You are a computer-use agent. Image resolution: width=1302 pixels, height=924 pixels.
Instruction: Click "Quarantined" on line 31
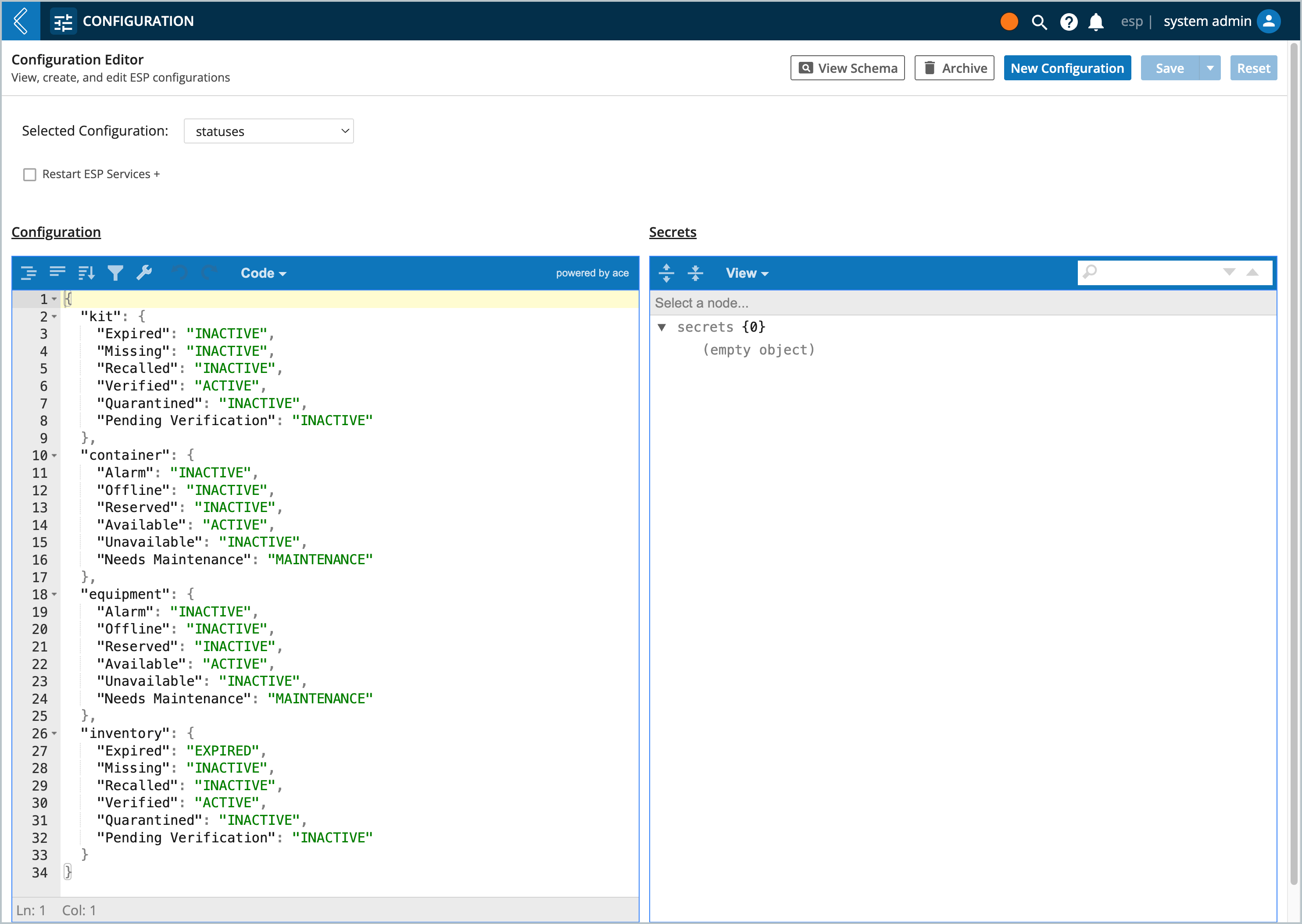[150, 820]
